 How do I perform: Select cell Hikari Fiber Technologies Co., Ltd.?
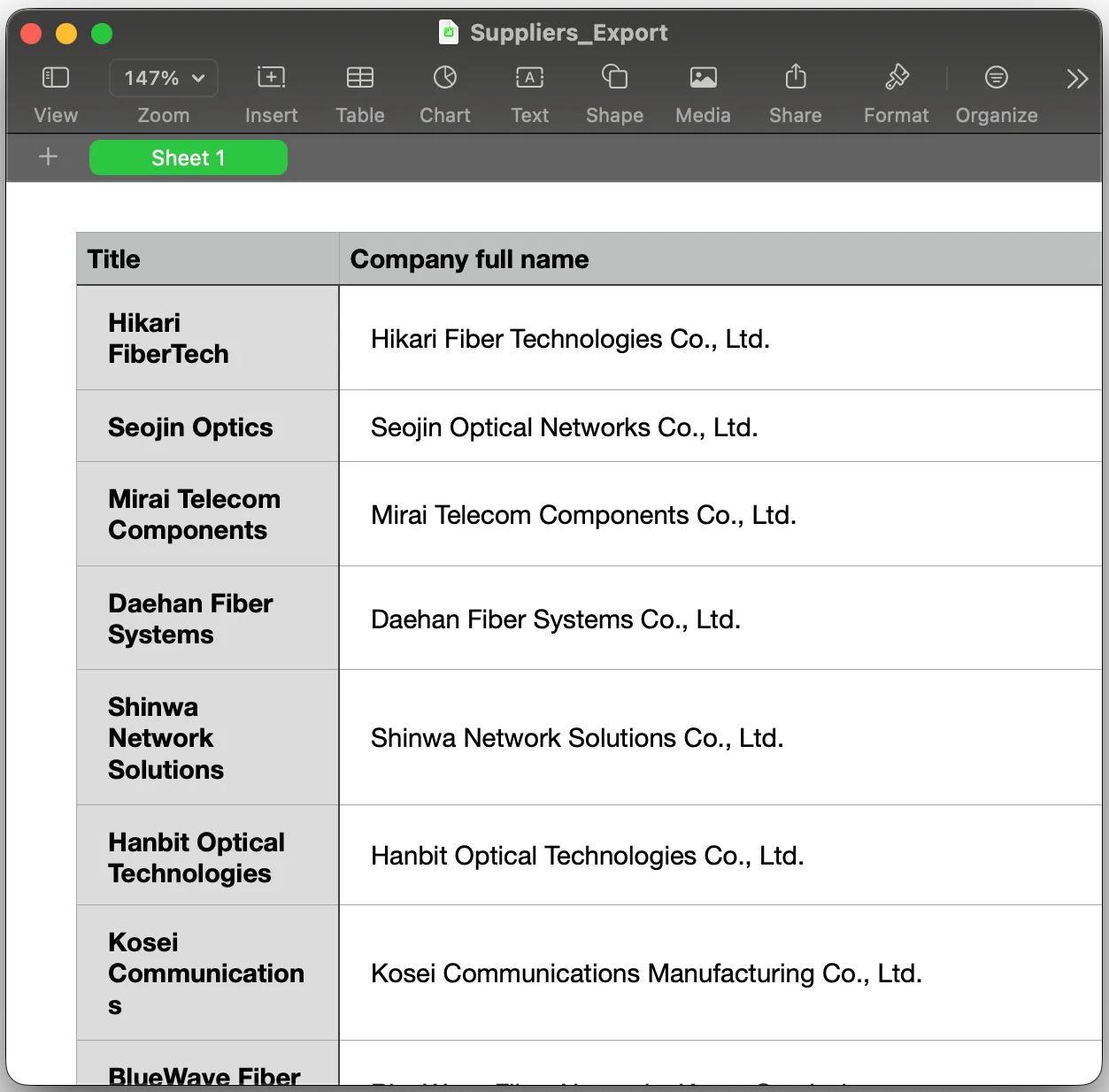pos(720,338)
